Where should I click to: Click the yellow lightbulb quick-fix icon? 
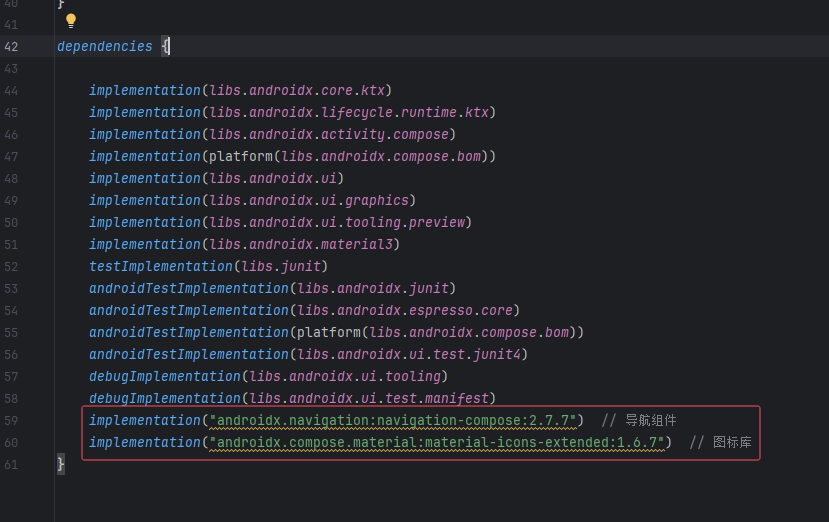71,21
